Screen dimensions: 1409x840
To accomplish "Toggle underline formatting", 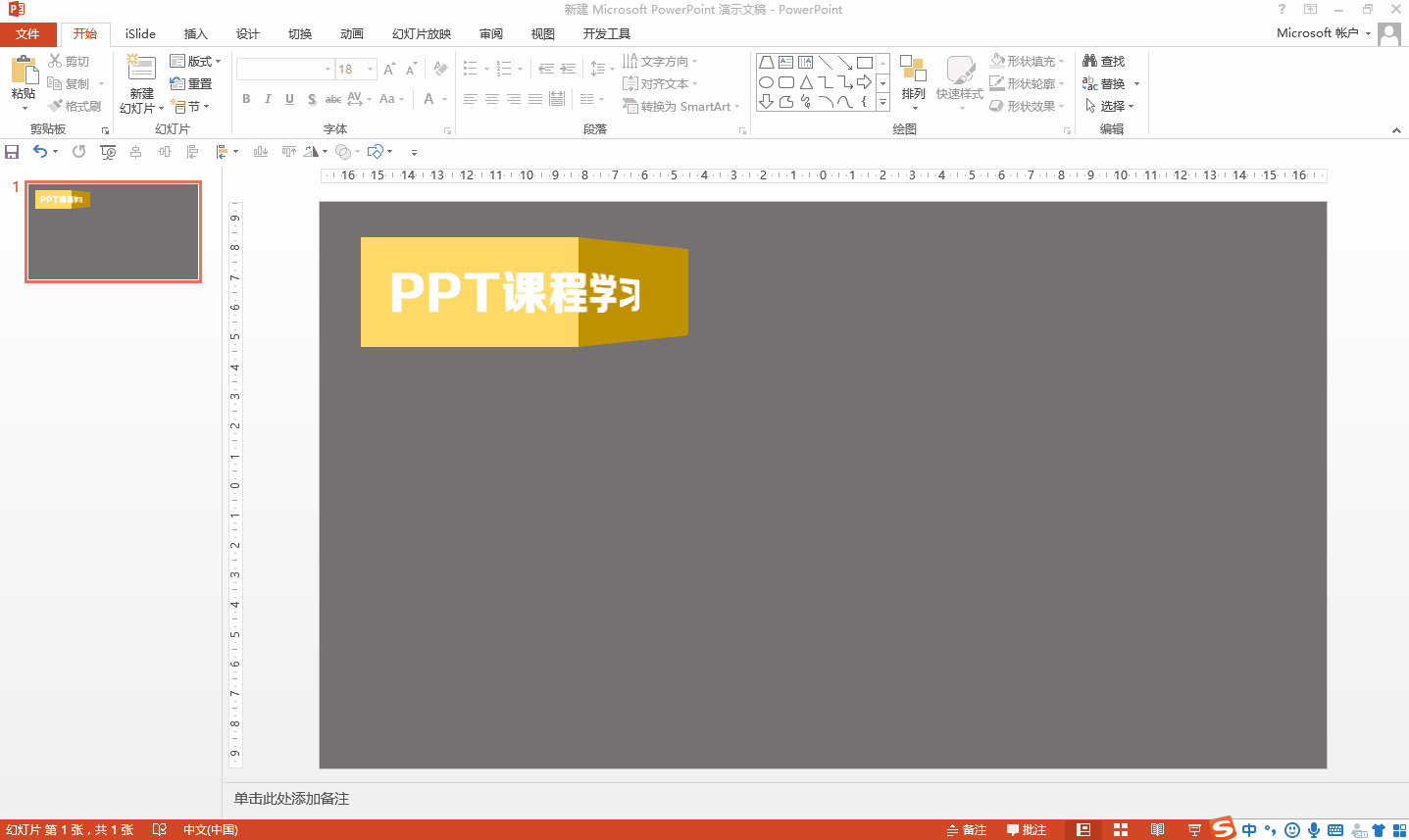I will click(x=289, y=99).
